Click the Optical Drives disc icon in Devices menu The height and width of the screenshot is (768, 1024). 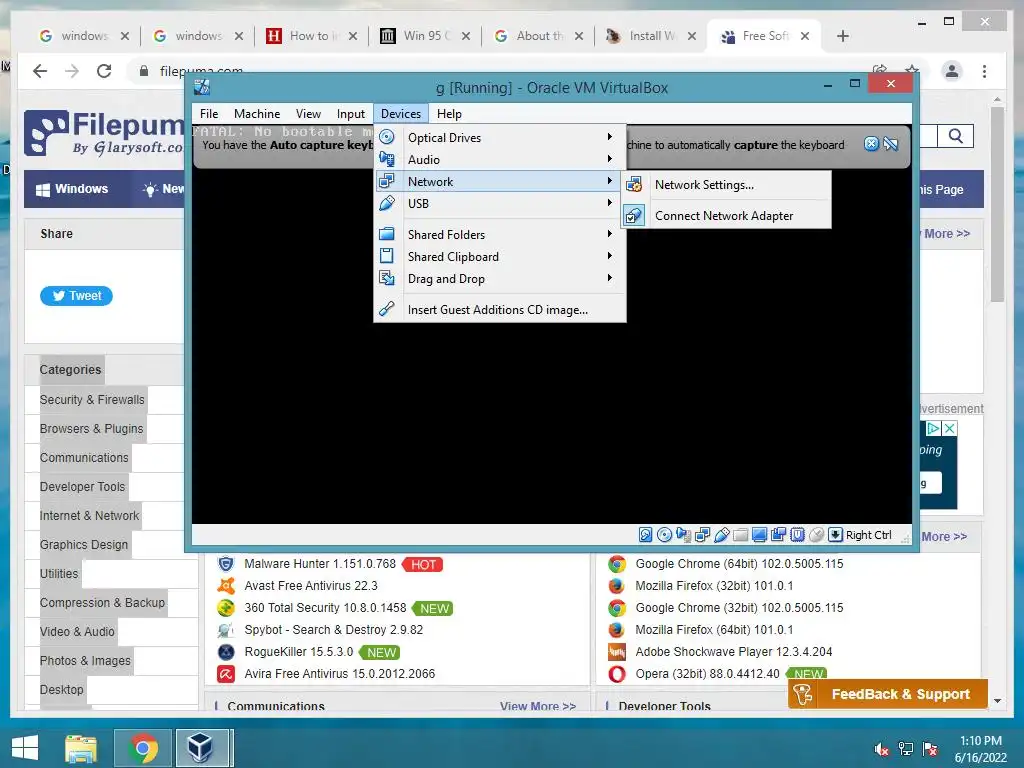coord(387,136)
